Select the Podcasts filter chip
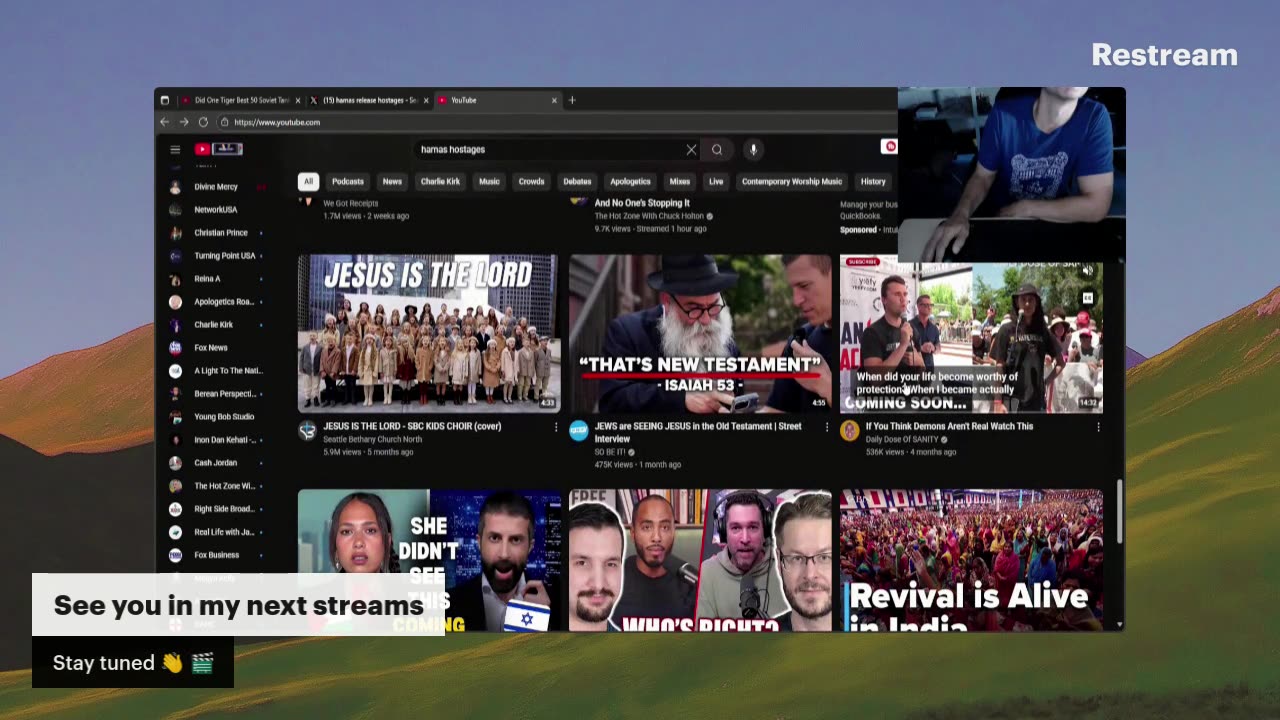This screenshot has height=720, width=1280. 348,182
